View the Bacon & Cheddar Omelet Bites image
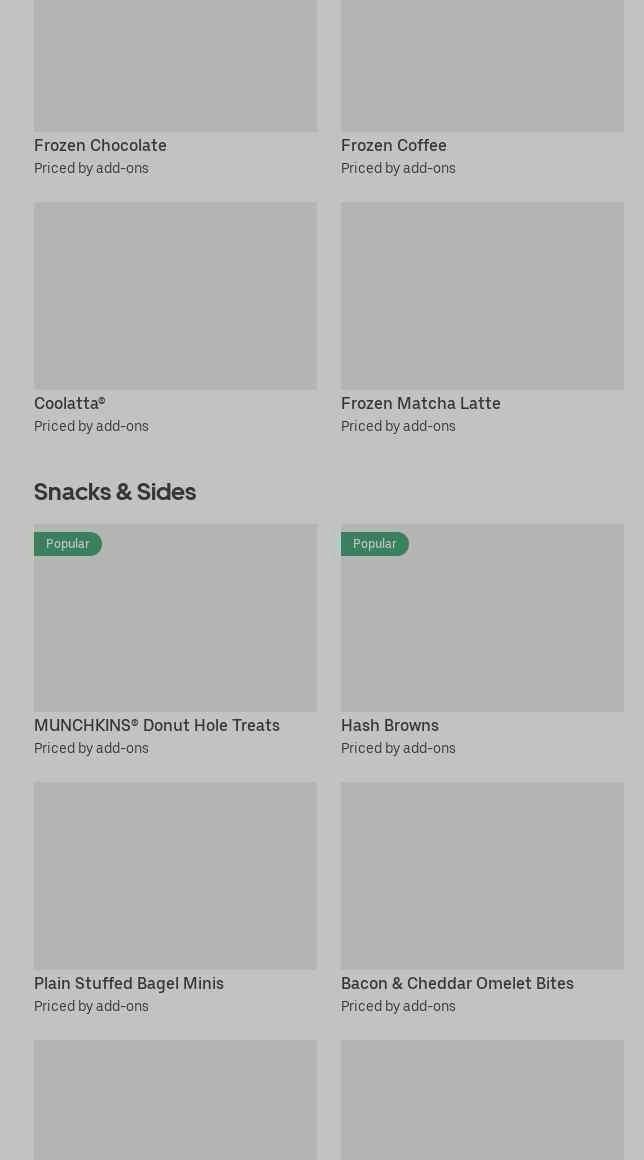The height and width of the screenshot is (1160, 644). coord(482,876)
